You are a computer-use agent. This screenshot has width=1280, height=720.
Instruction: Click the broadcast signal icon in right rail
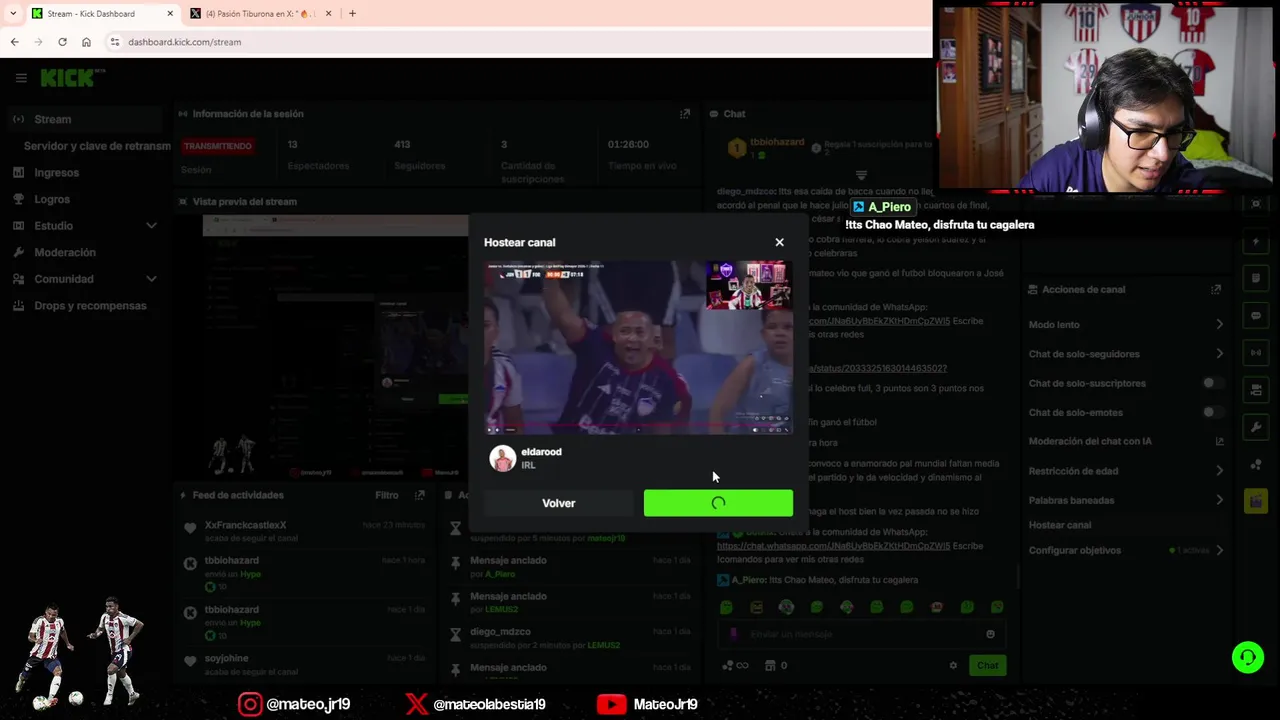(1256, 352)
